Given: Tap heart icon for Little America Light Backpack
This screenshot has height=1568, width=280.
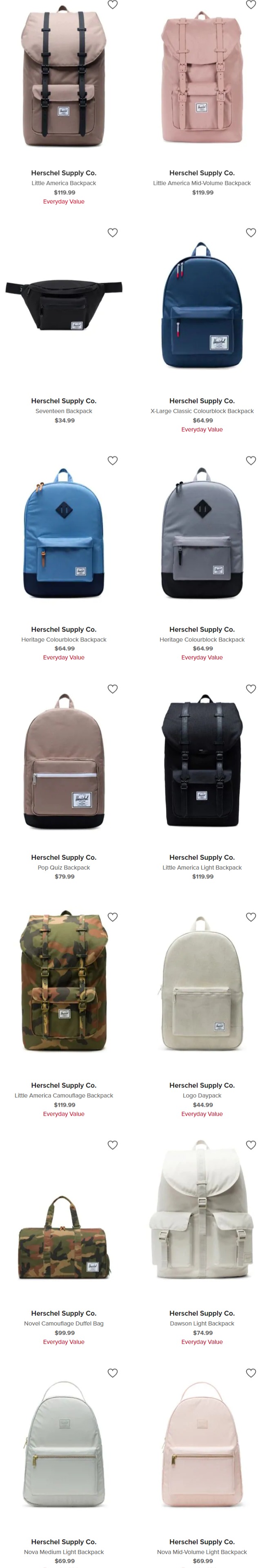Looking at the screenshot, I should click(x=251, y=689).
